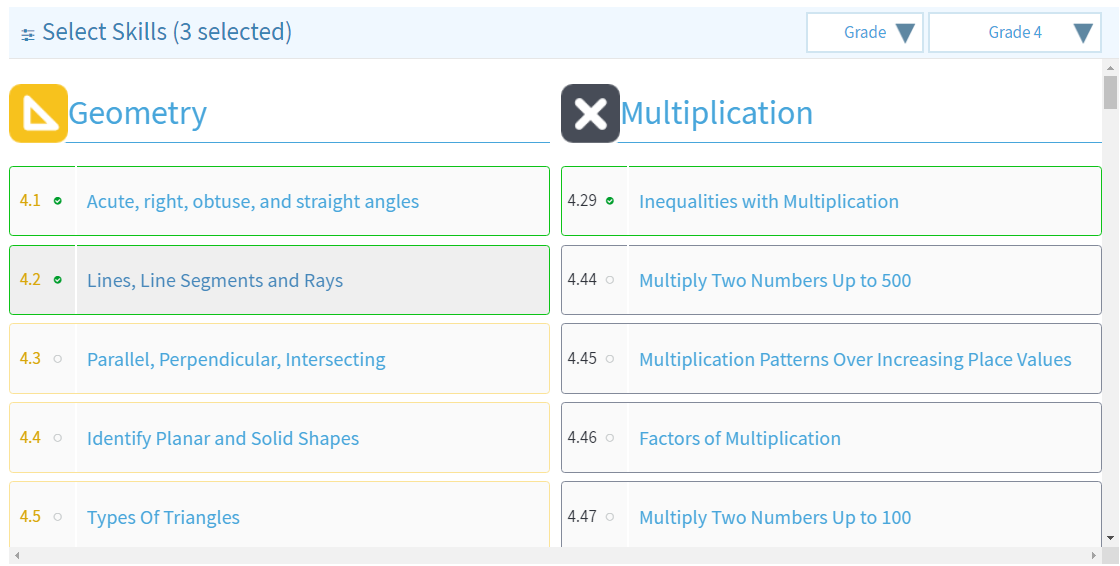Enable the 4.44 skill selection circle
The image size is (1120, 566).
[610, 280]
